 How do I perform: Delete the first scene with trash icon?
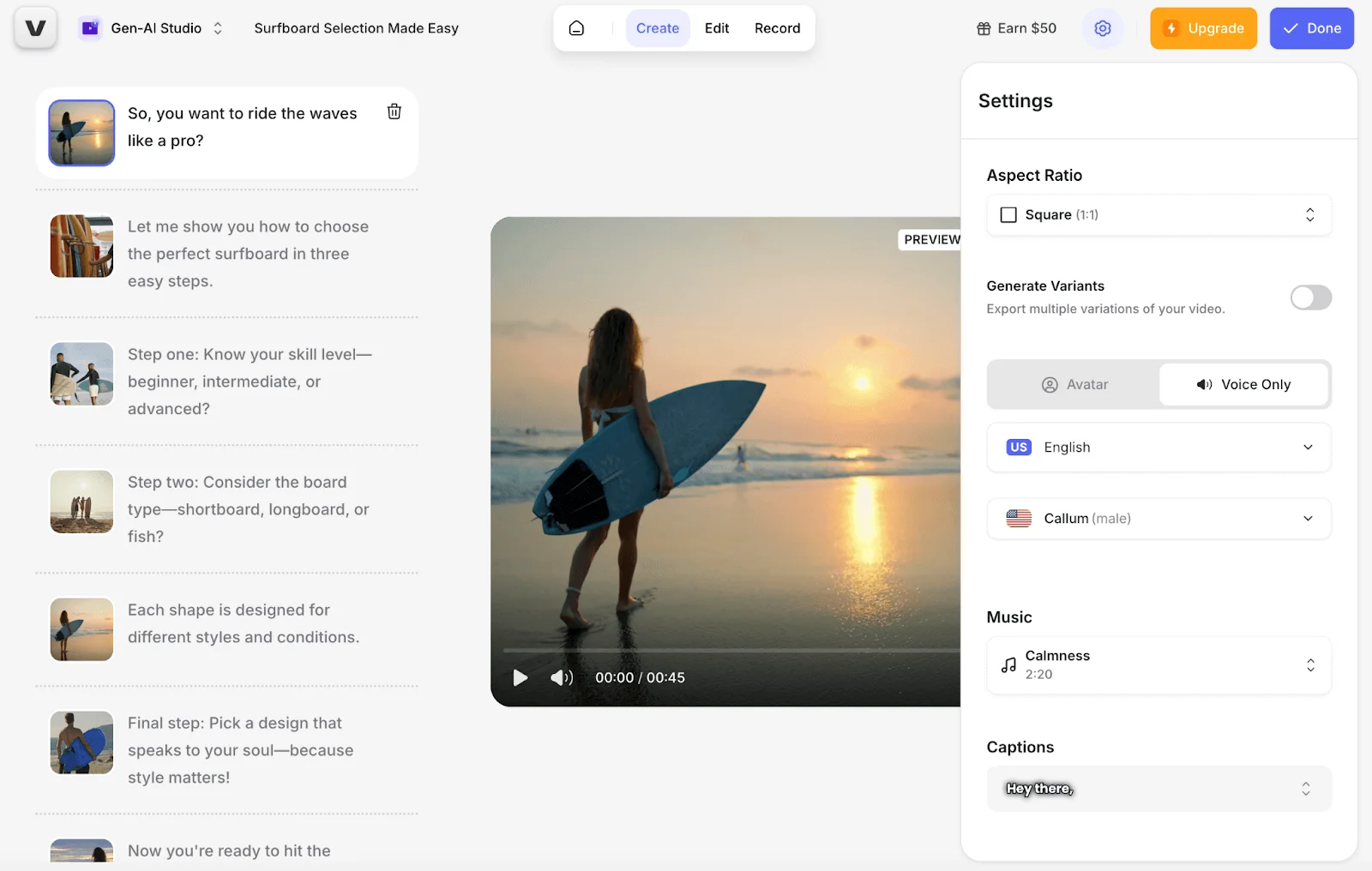pos(394,111)
